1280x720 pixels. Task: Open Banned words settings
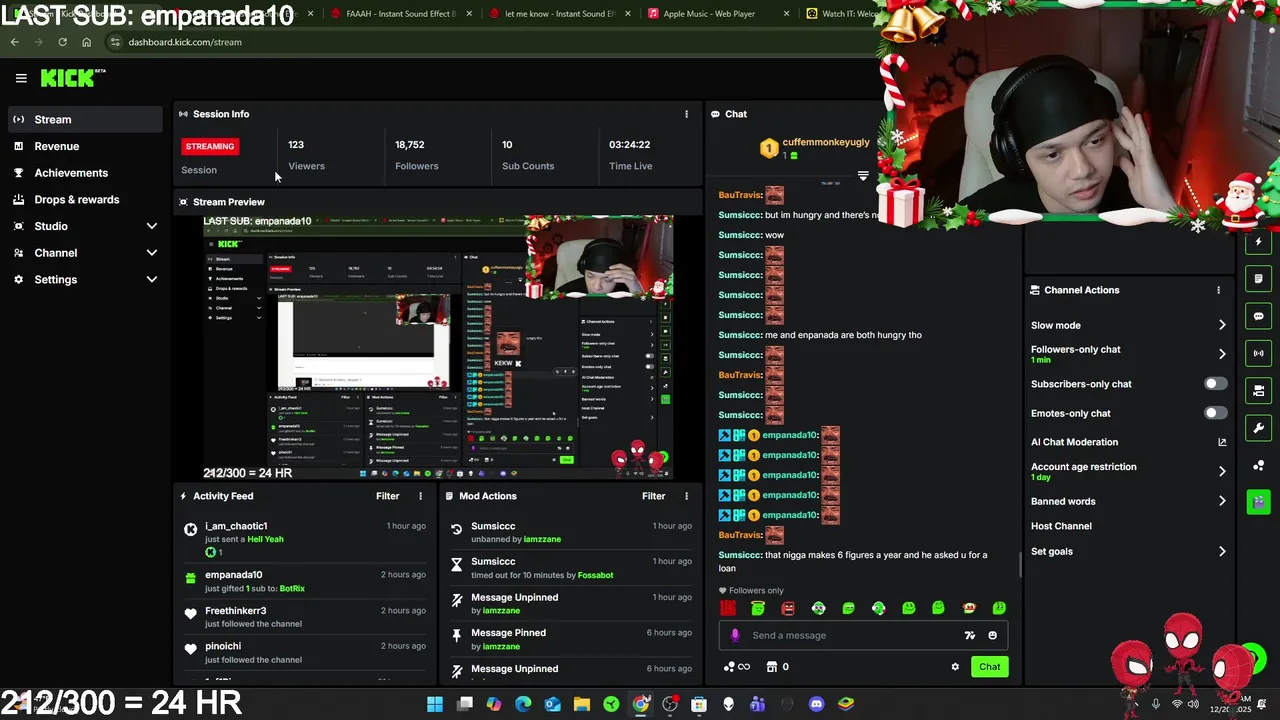1129,501
